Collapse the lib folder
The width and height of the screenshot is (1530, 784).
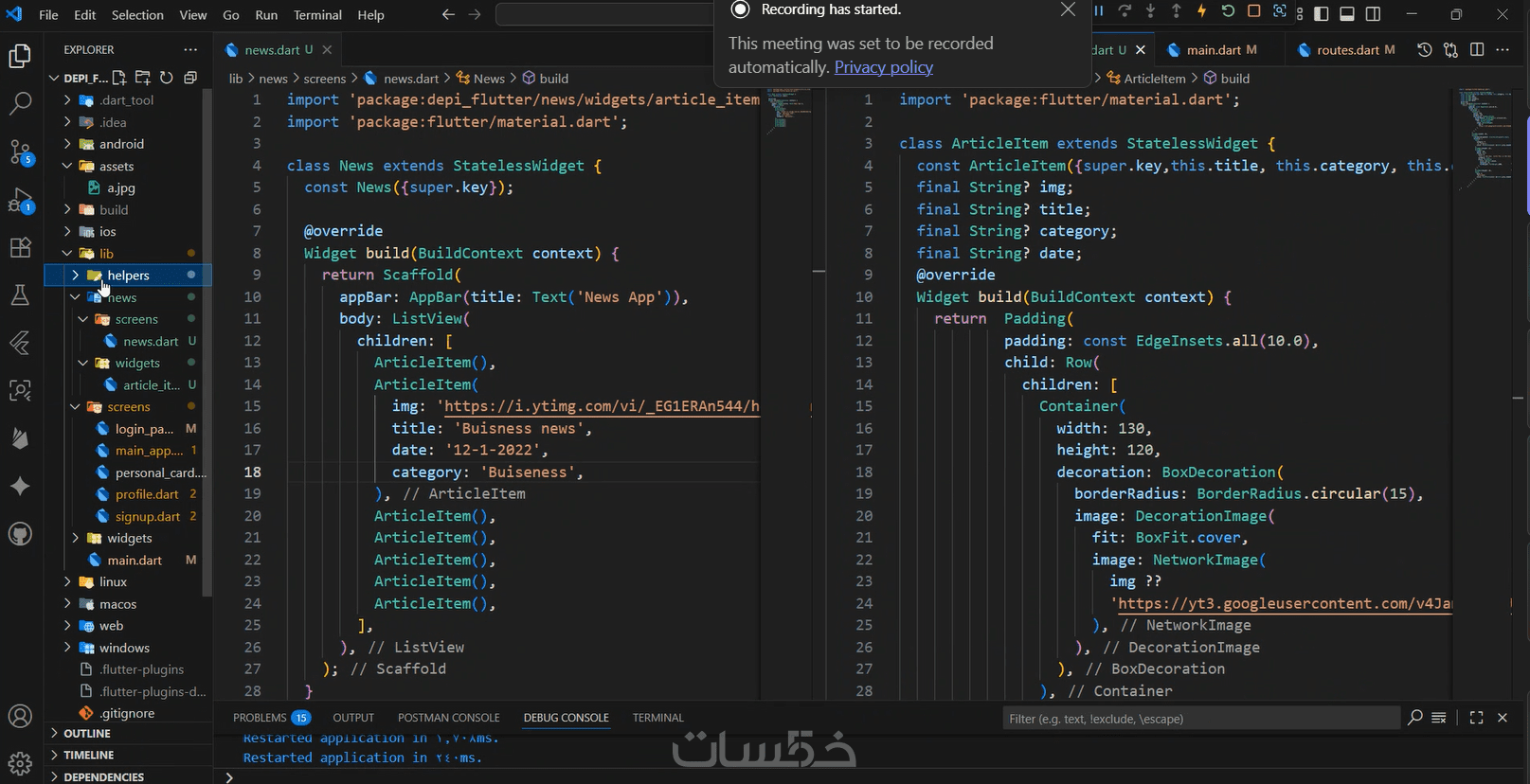[106, 254]
